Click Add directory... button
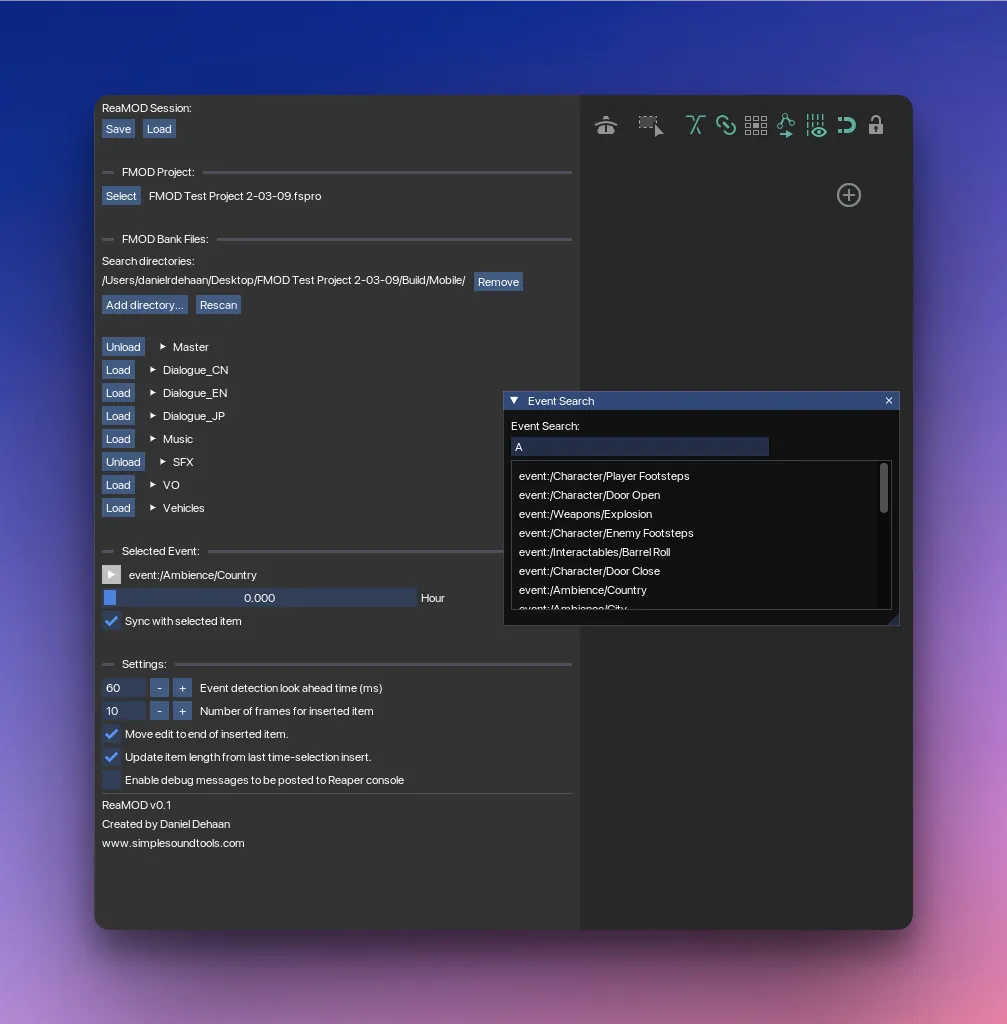Screen dimensions: 1007x1024 (x=144, y=305)
